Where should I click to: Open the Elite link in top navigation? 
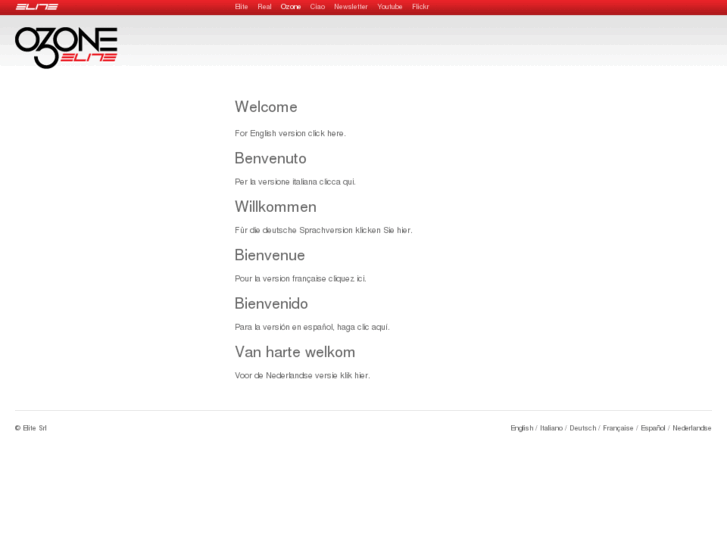(x=241, y=6)
